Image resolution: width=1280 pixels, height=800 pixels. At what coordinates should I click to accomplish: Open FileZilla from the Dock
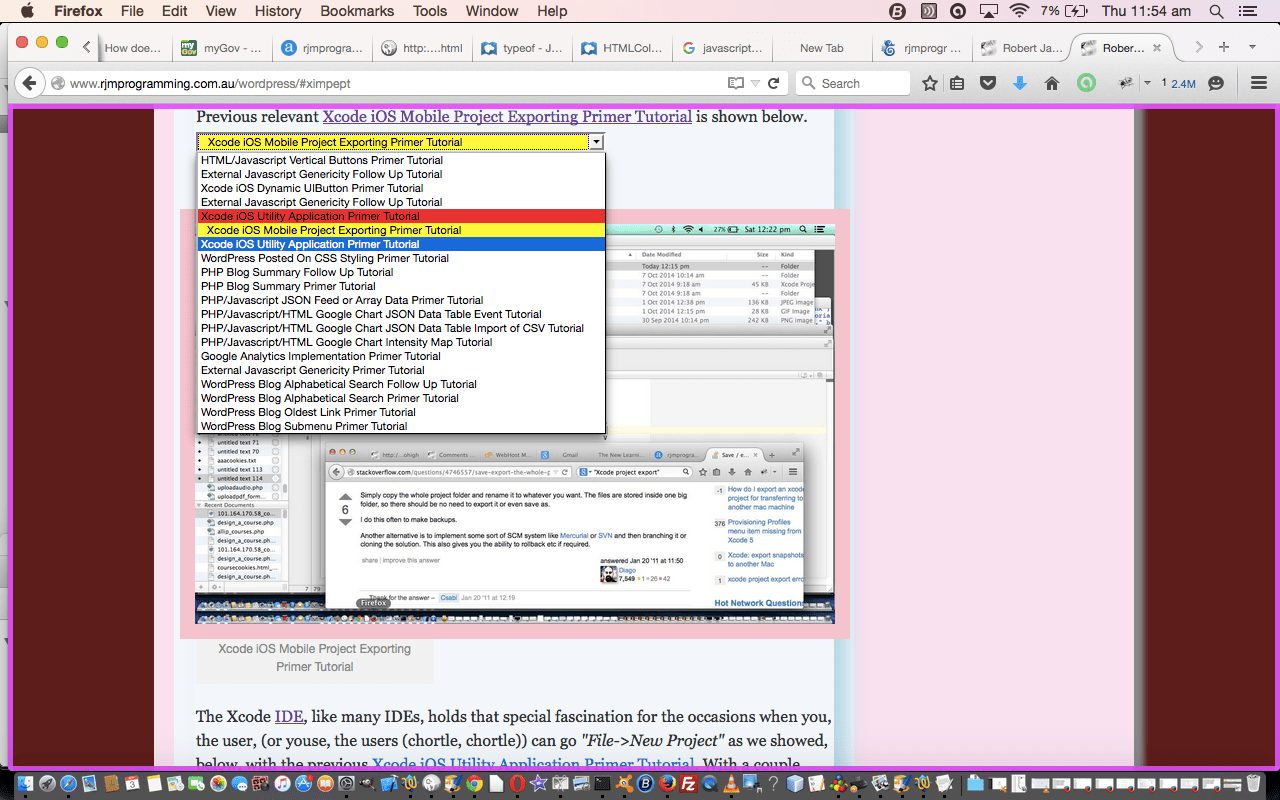pos(688,784)
